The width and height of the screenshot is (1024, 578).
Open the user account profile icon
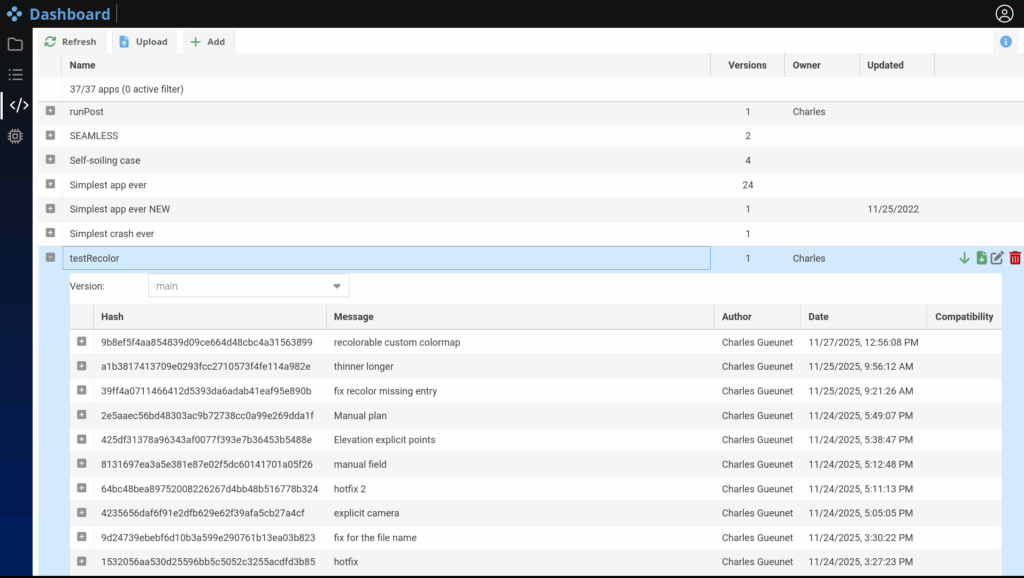[1004, 14]
